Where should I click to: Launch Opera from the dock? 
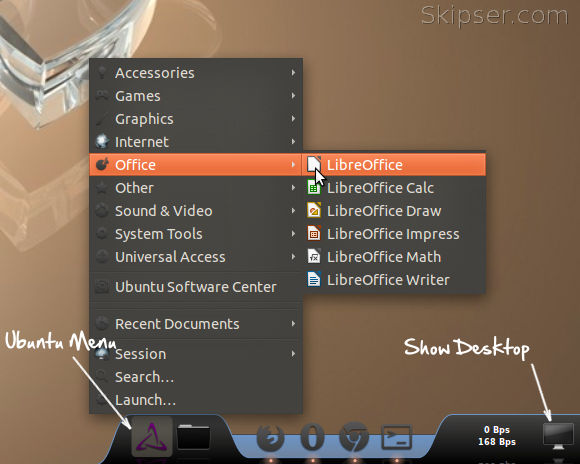(313, 437)
